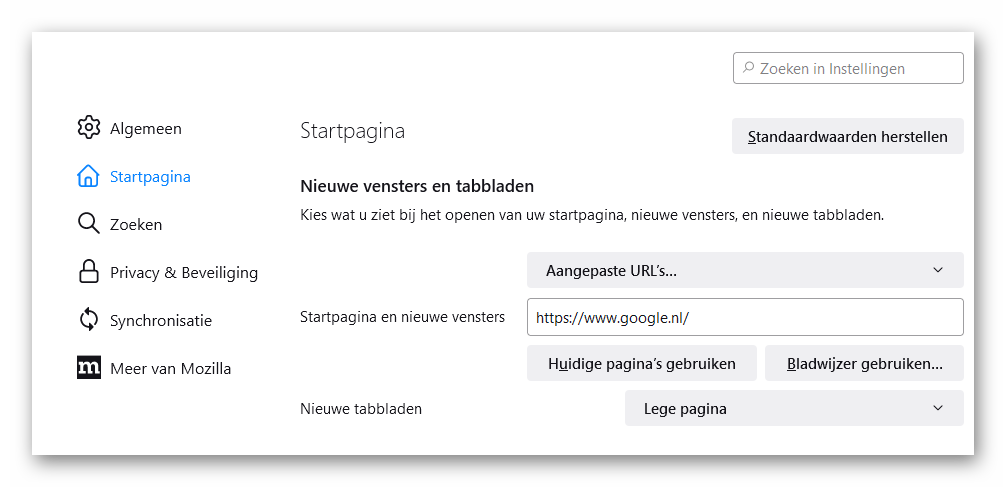
Task: Open the Lege pagina dropdown
Action: click(793, 408)
